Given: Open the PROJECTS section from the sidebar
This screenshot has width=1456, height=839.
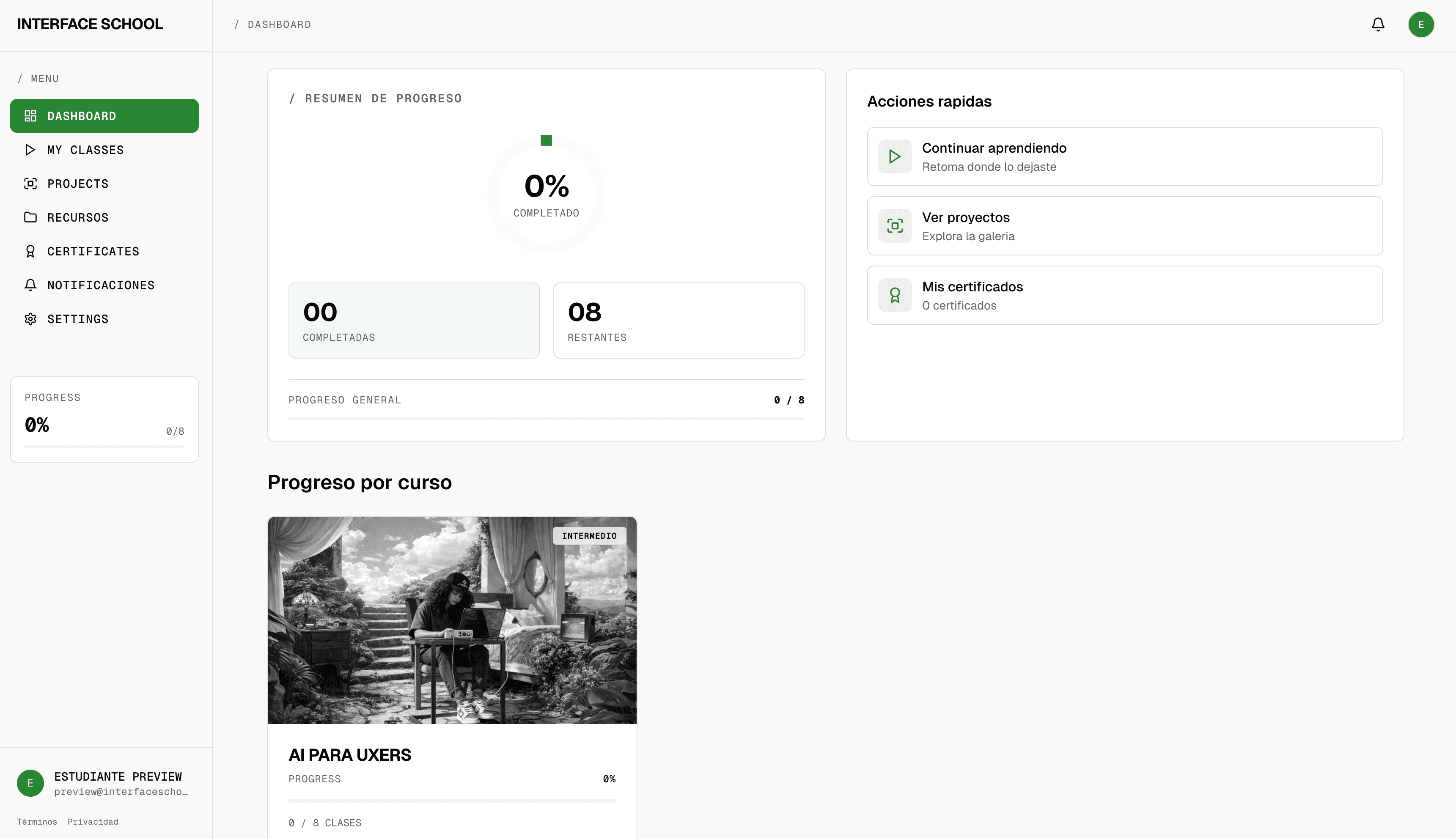Looking at the screenshot, I should click(77, 183).
